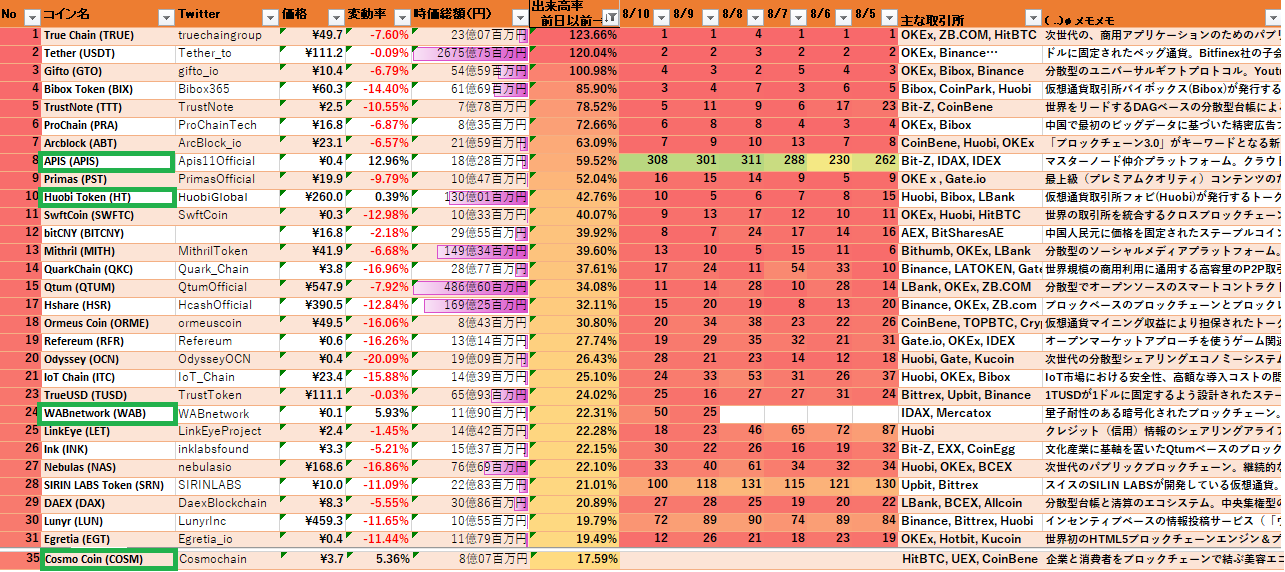Open the 8/5 column filter arrow
Viewport: 1285px width, 572px height.
click(891, 17)
